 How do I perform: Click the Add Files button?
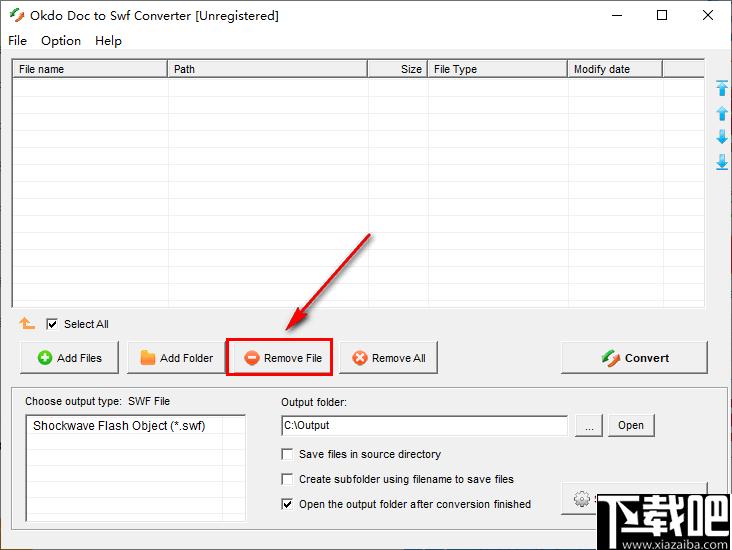click(x=70, y=358)
